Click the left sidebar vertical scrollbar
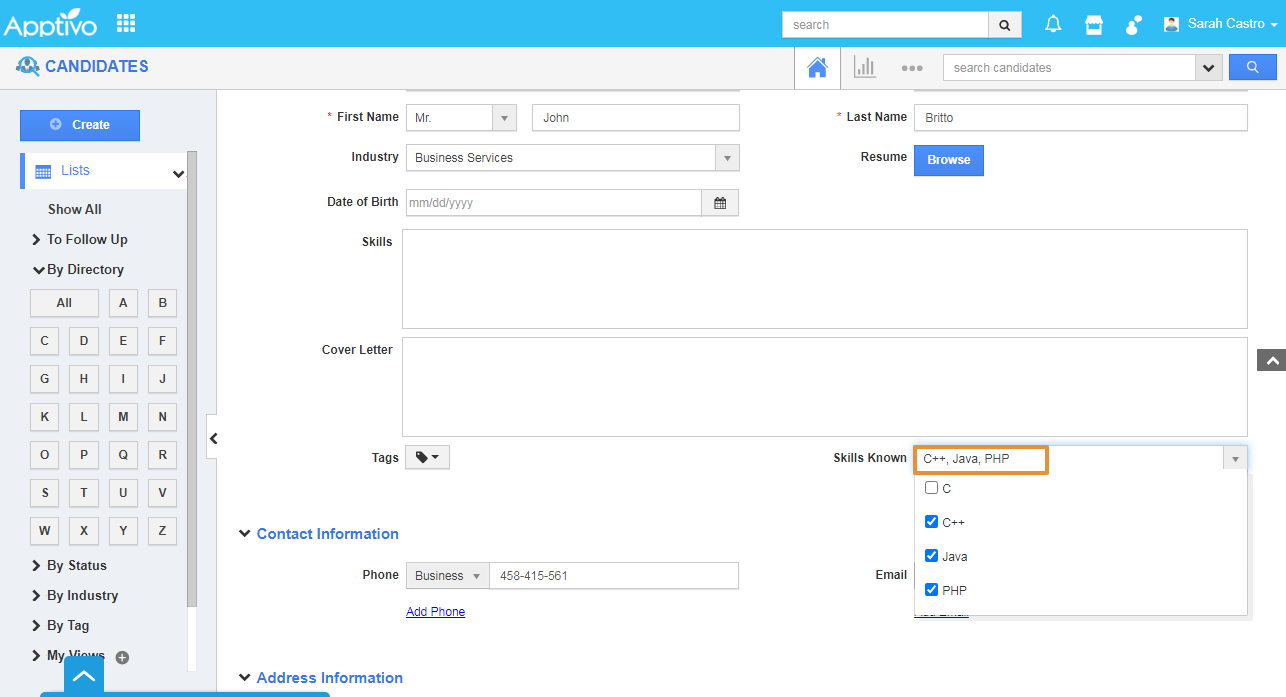1286x697 pixels. pos(192,380)
